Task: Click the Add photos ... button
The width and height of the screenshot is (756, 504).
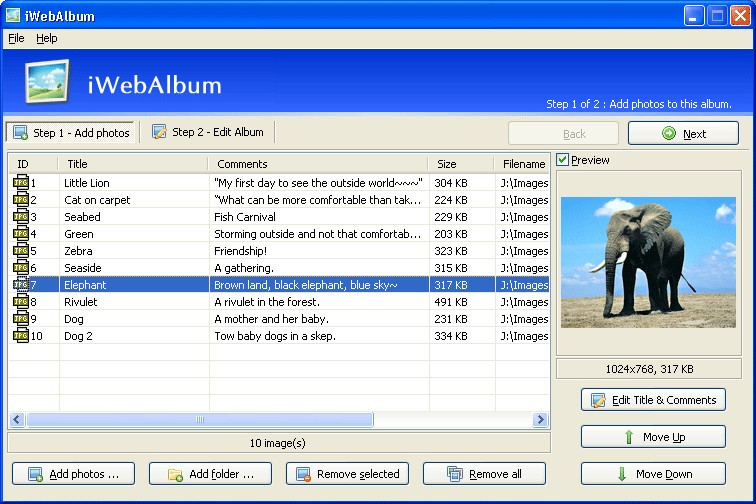Action: (73, 474)
